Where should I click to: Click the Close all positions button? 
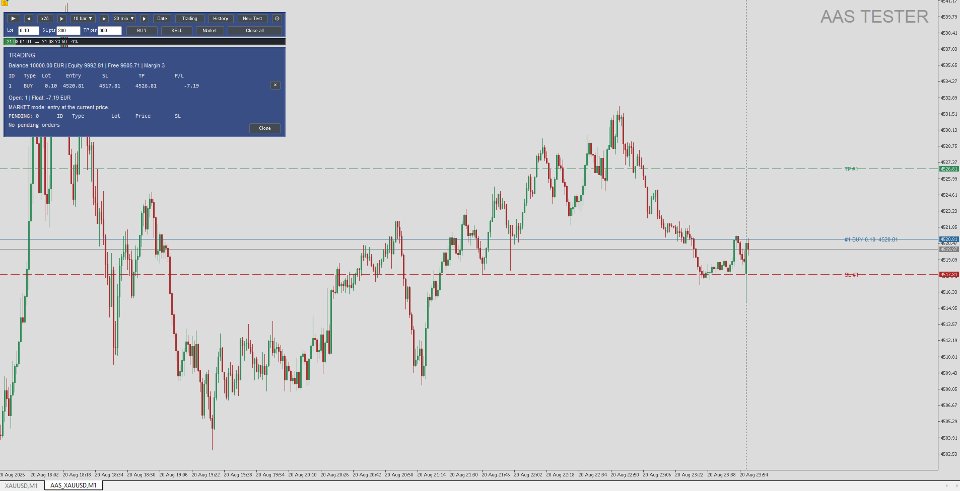255,31
